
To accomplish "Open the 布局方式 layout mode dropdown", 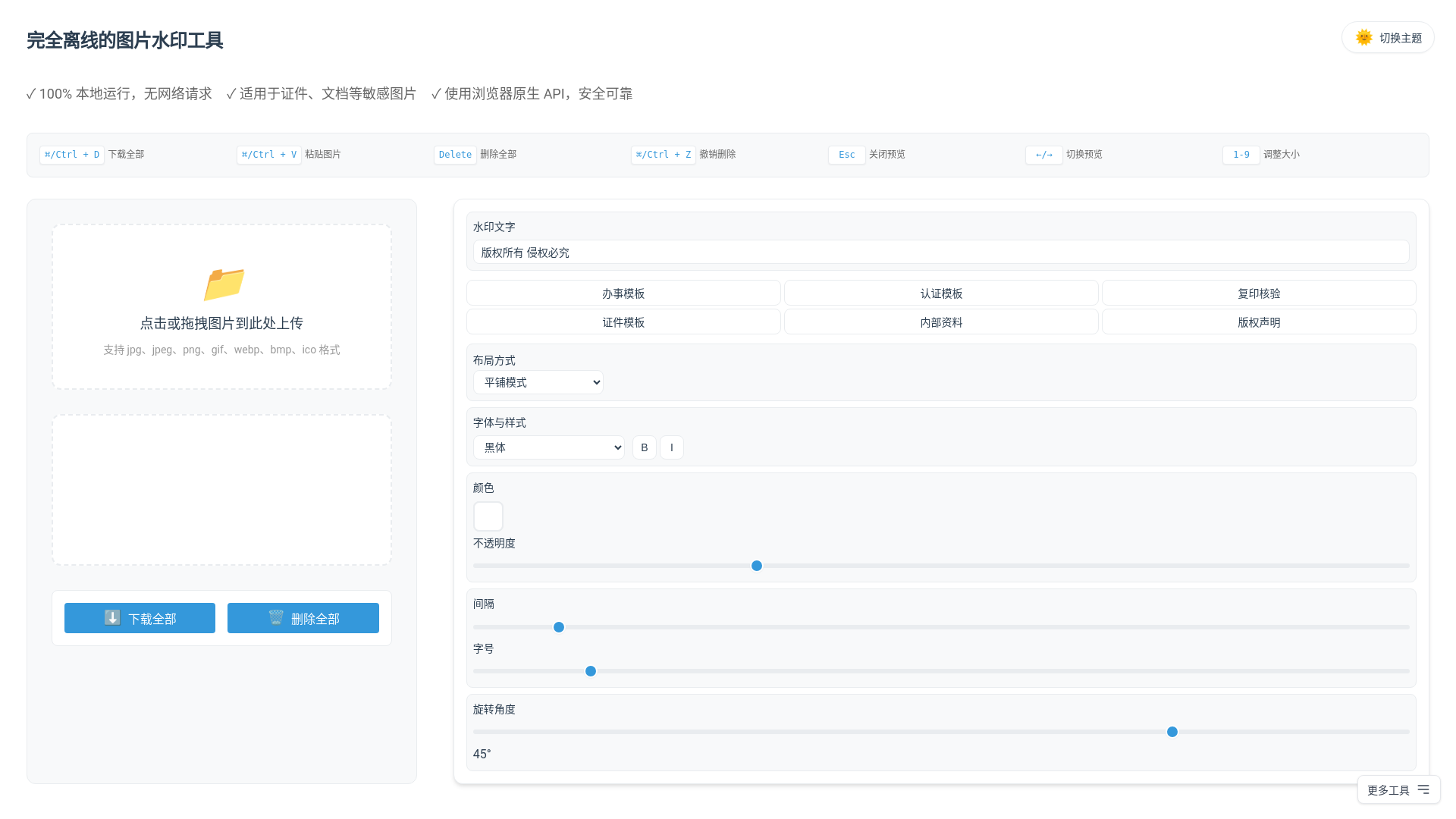I will (x=538, y=382).
